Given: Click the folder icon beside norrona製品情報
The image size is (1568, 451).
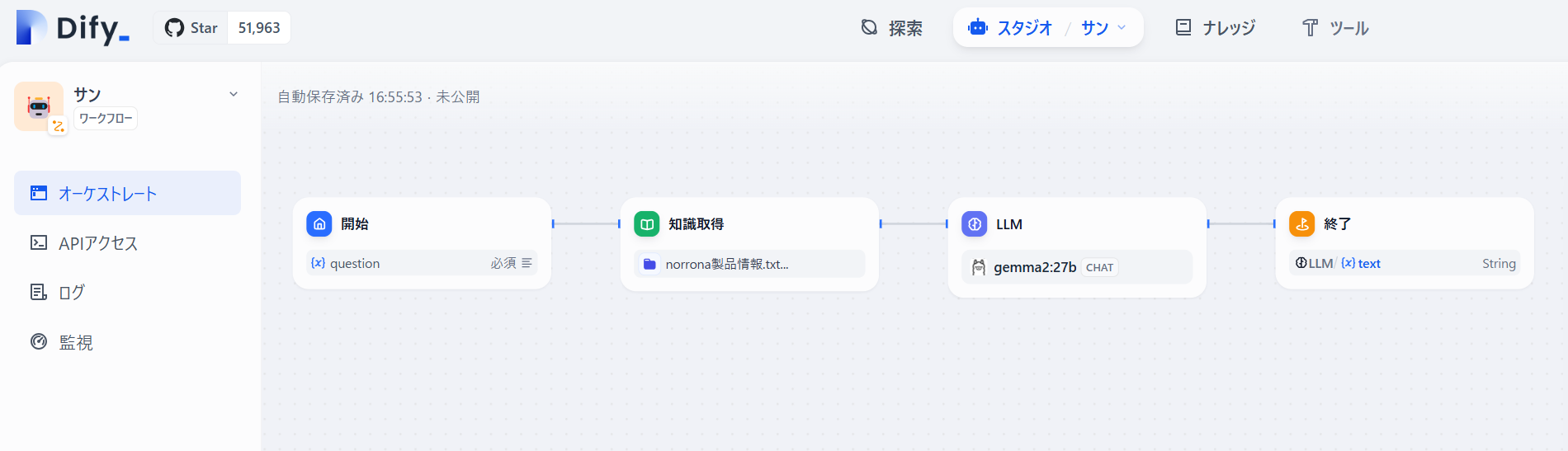Looking at the screenshot, I should click(x=649, y=264).
